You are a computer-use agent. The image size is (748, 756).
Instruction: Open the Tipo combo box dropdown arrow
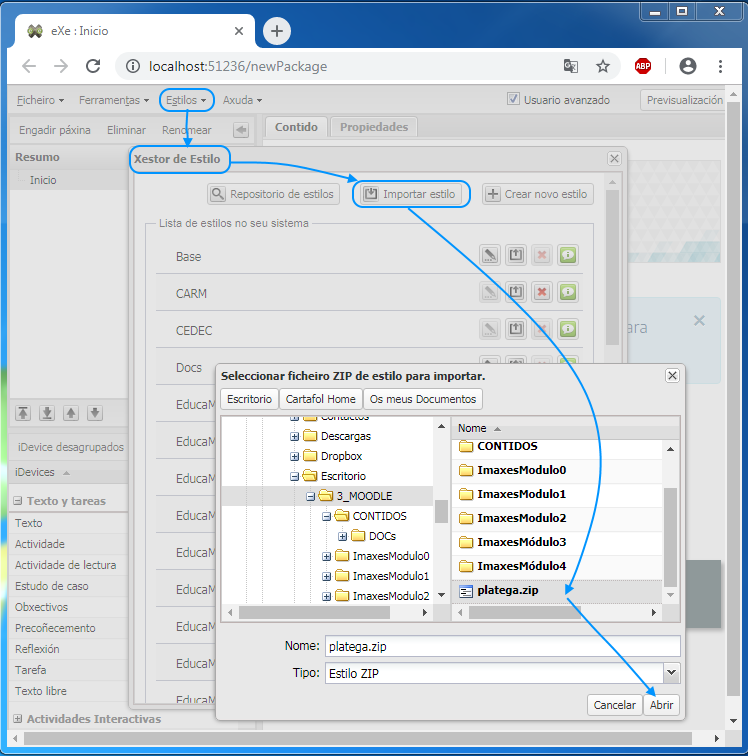pyautogui.click(x=671, y=674)
